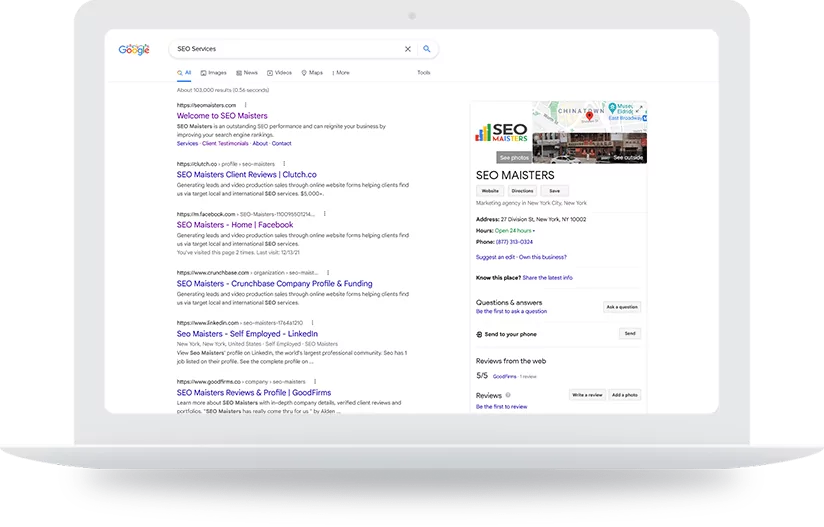Click Suggest an edit link
824x527 pixels.
pos(495,257)
